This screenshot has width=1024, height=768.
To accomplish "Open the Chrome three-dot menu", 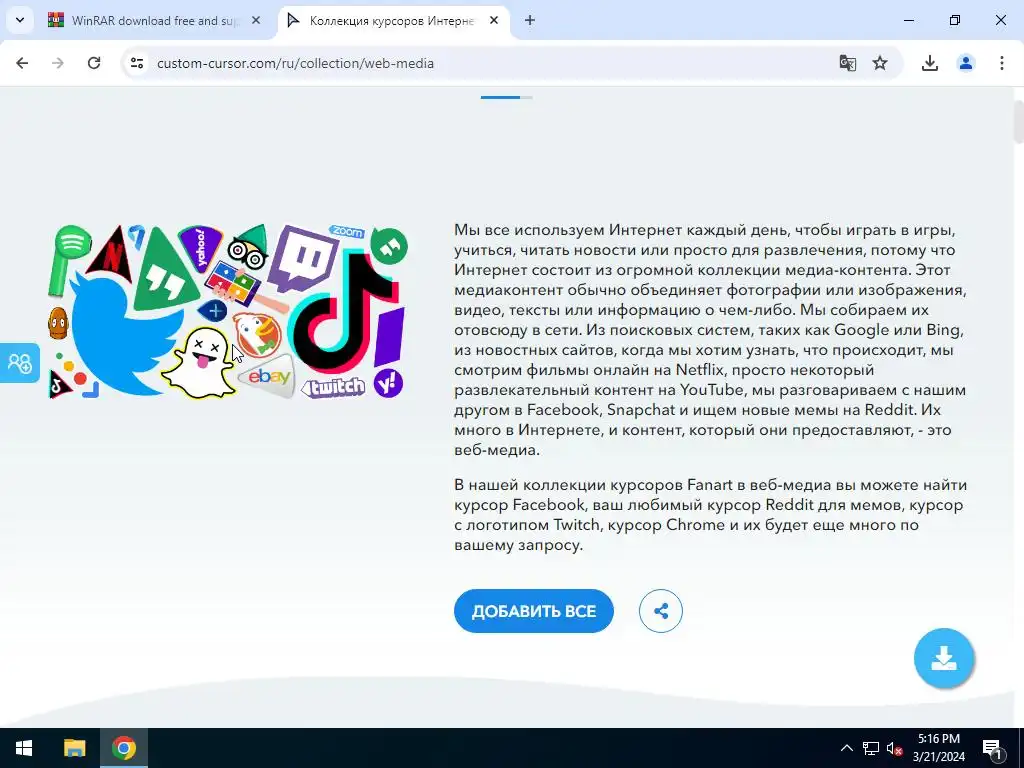I will point(1002,63).
